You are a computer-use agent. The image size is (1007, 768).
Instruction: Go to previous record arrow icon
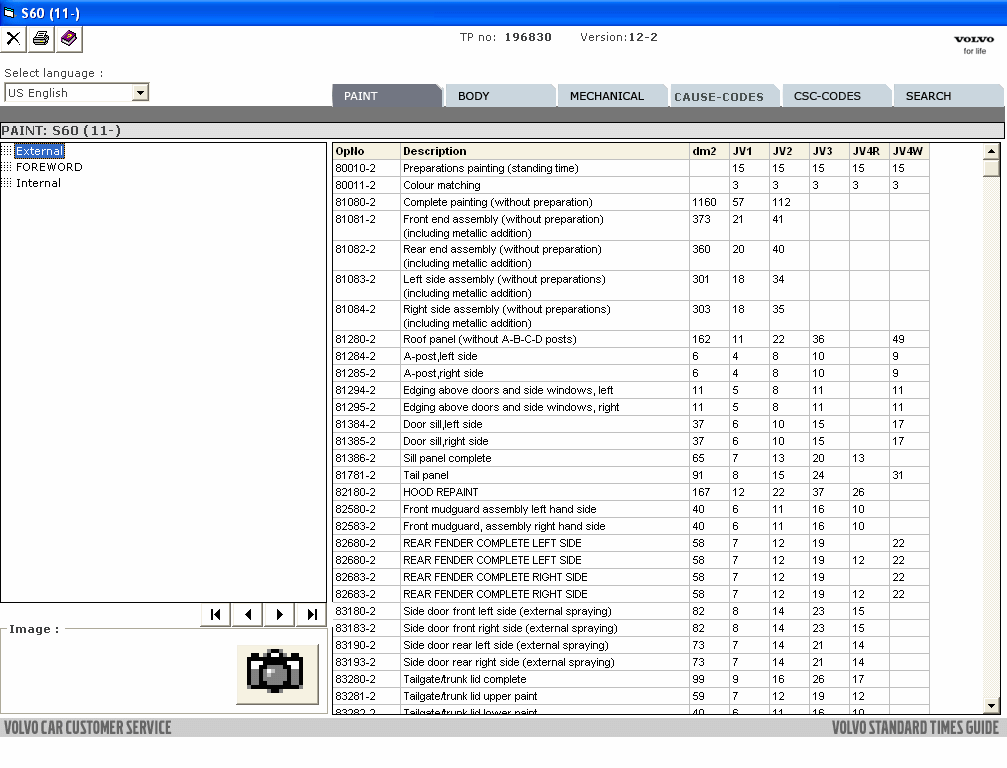247,614
